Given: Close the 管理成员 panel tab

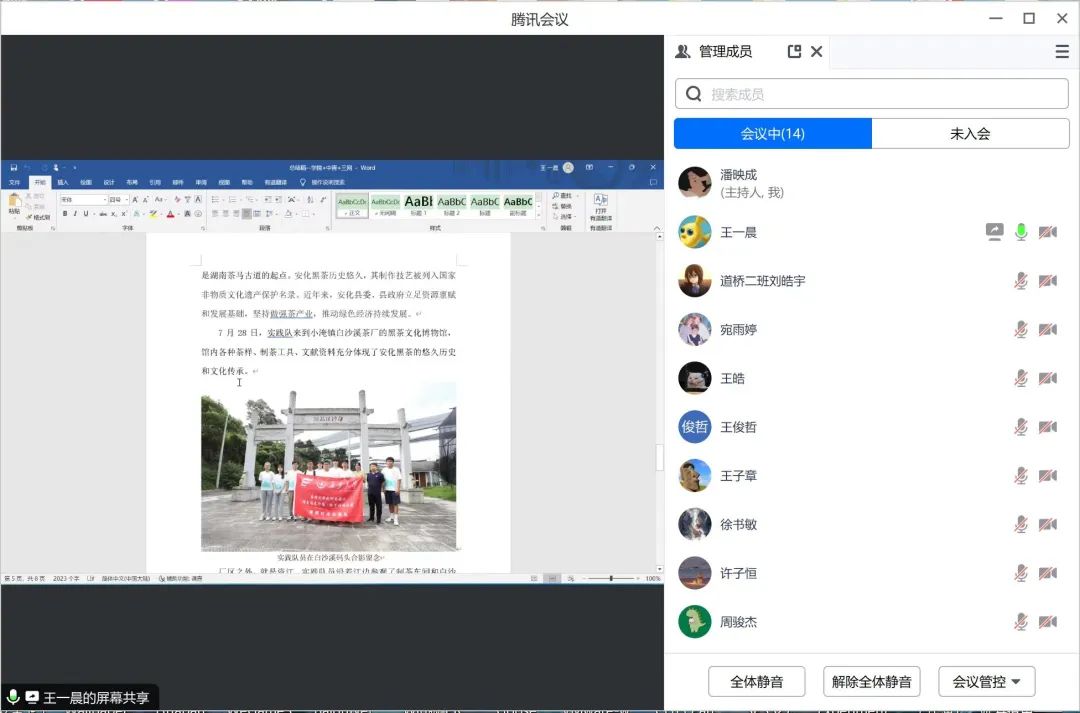Looking at the screenshot, I should (817, 51).
